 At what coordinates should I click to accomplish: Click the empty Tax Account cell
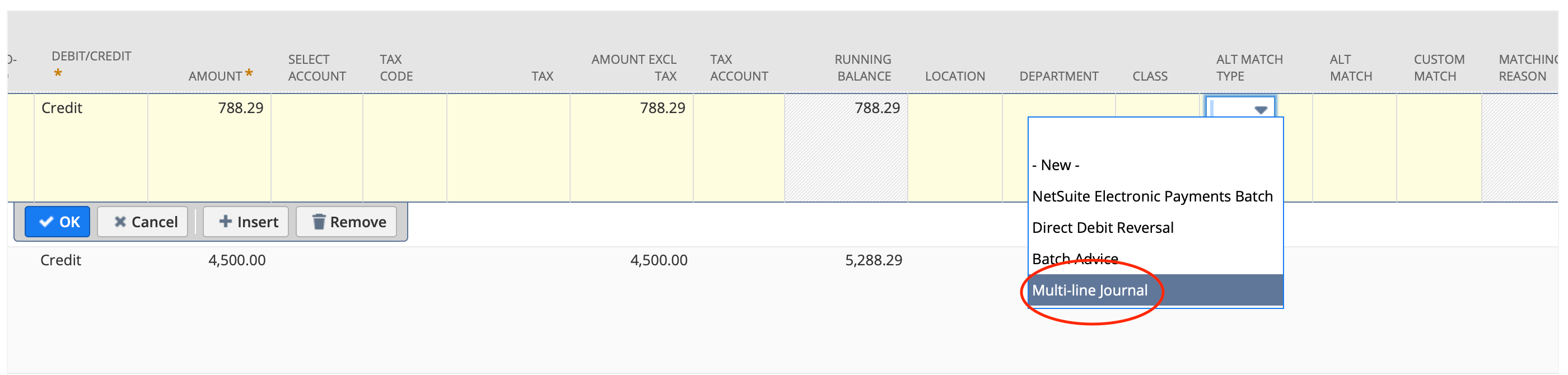coord(739,147)
